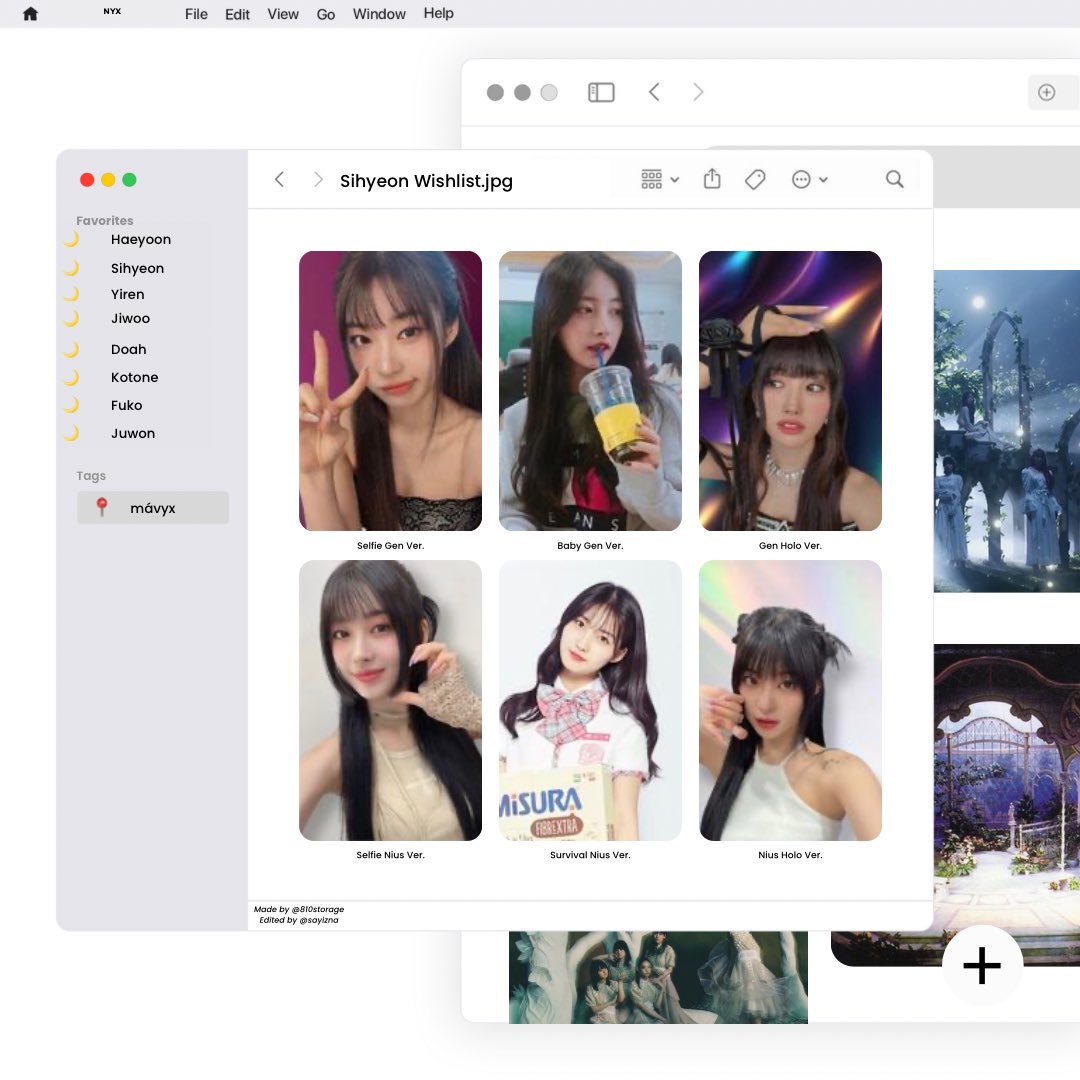Click the red pin icon by mávyx
Image resolution: width=1080 pixels, height=1080 pixels.
click(101, 507)
